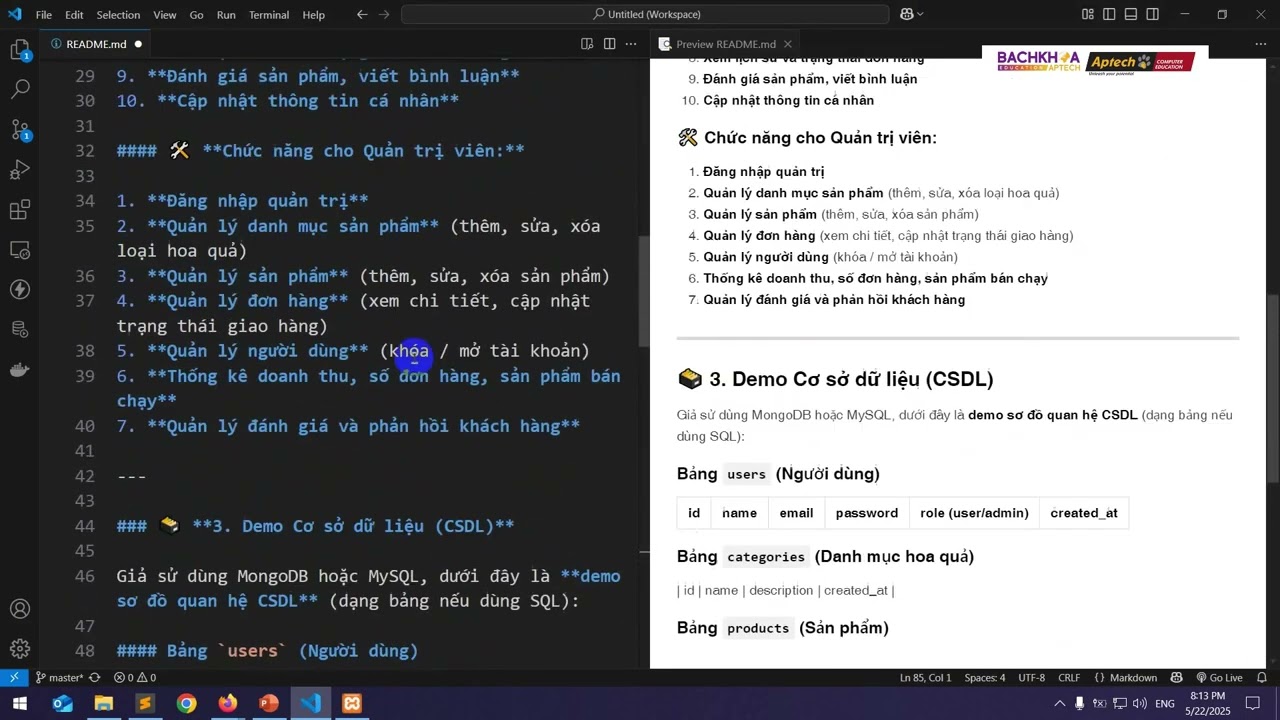Switch to the README.md editor tab

pos(95,44)
